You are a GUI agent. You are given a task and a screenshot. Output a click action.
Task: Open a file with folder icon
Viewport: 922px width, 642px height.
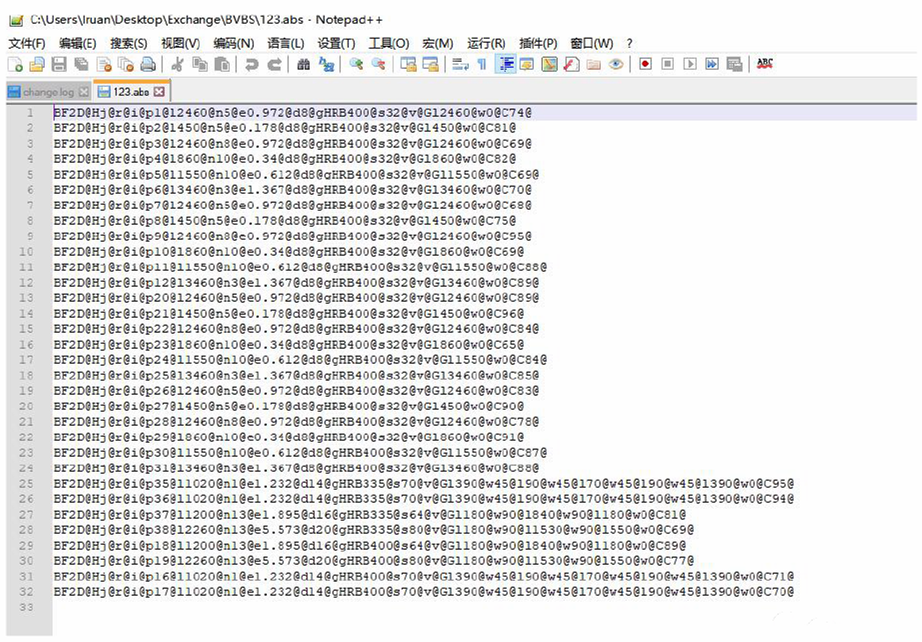[x=37, y=64]
